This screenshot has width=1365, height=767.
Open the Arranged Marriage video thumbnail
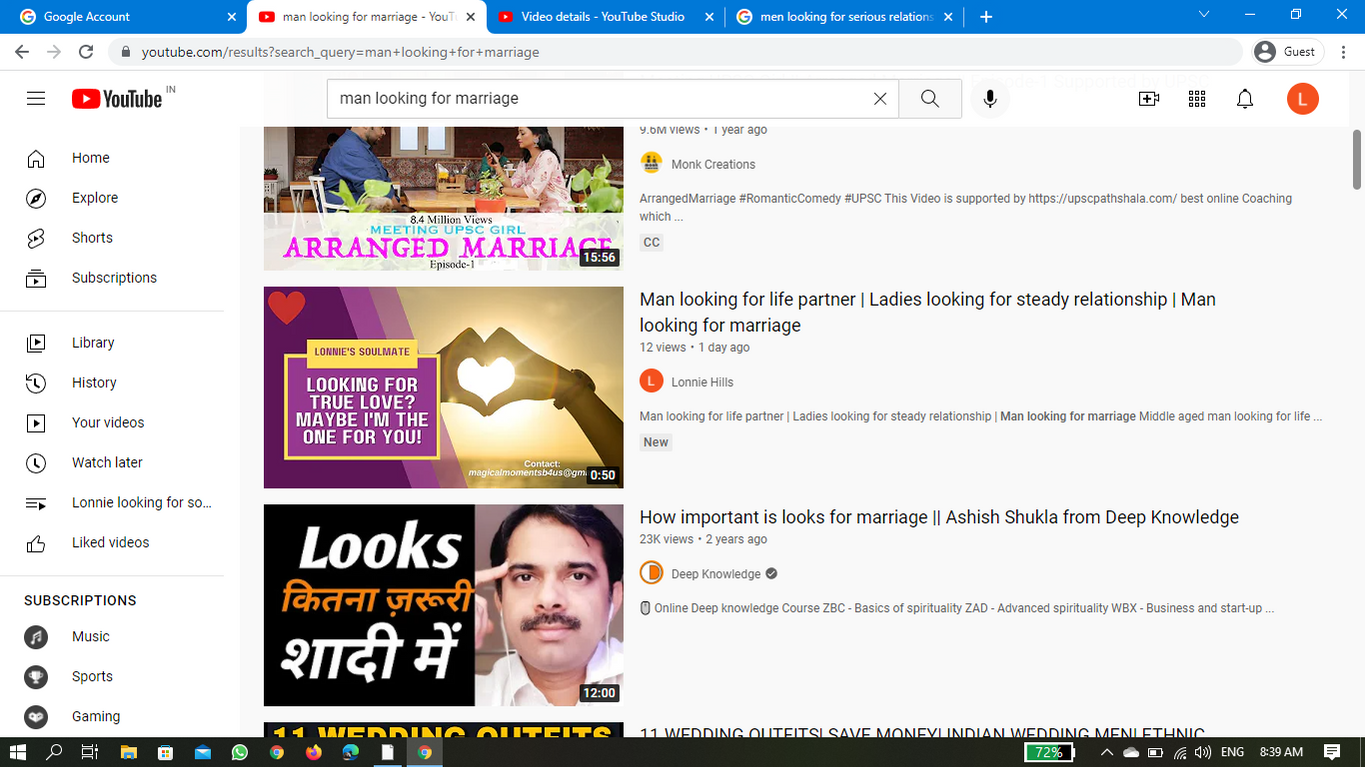pyautogui.click(x=443, y=198)
